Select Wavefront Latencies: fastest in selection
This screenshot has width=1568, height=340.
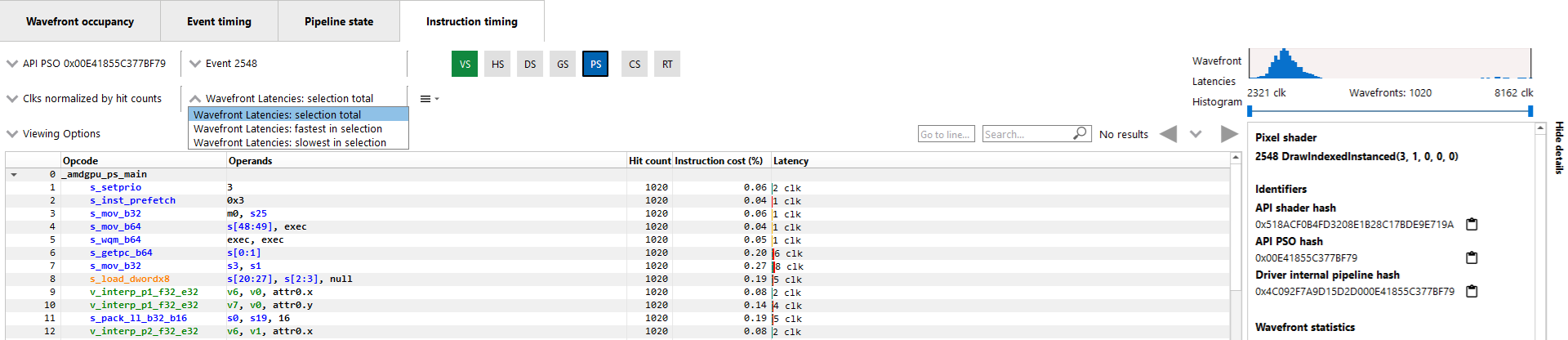click(287, 129)
